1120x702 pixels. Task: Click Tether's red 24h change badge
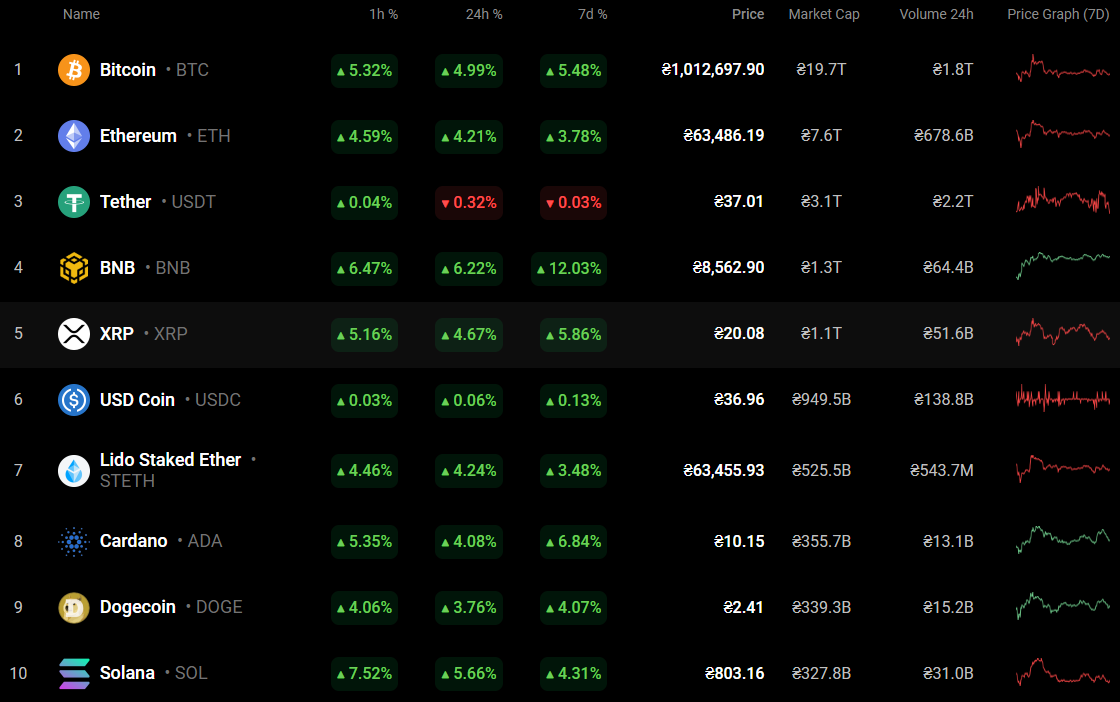click(468, 202)
